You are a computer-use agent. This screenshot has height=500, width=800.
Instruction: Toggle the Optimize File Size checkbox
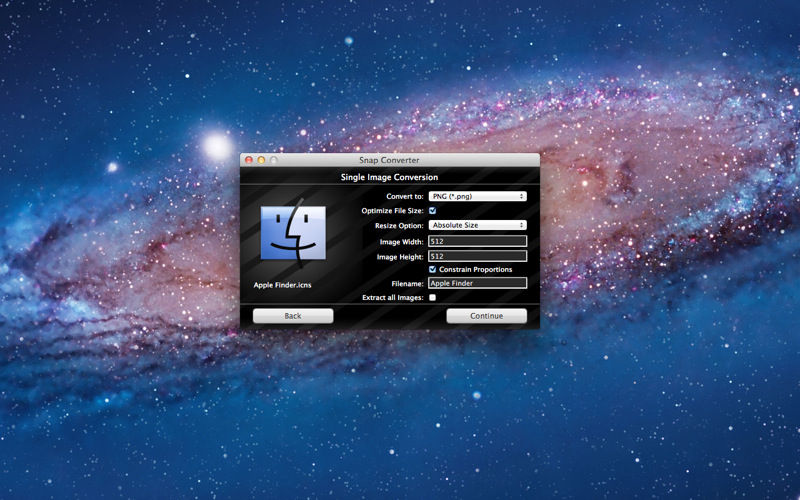pyautogui.click(x=433, y=211)
